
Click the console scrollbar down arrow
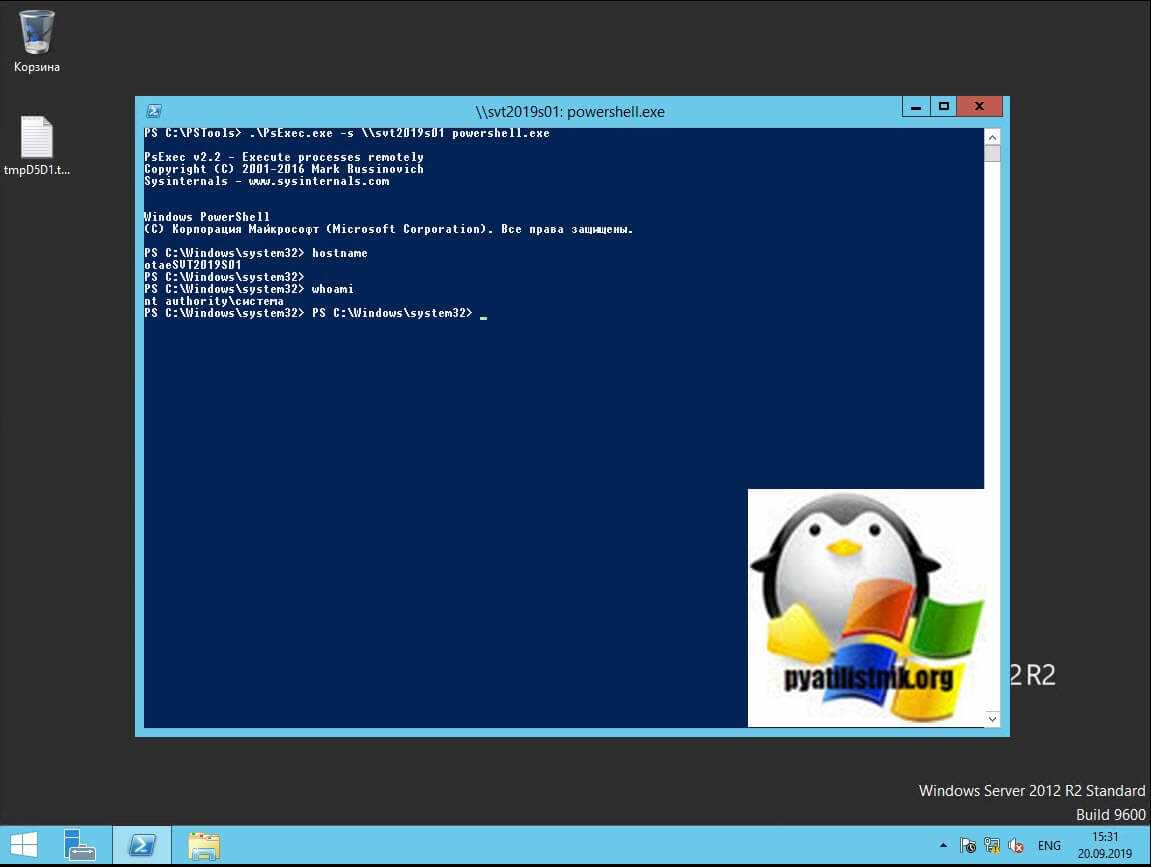coord(992,718)
